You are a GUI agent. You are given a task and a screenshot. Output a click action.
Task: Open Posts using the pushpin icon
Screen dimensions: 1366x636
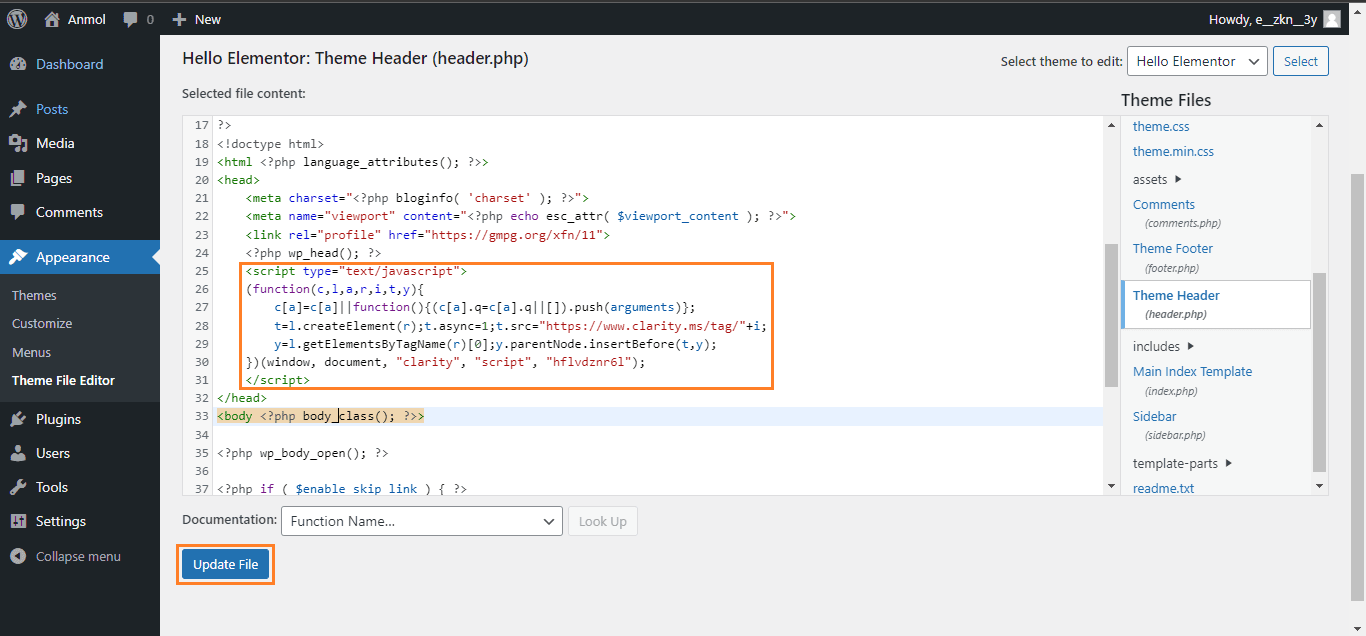20,108
